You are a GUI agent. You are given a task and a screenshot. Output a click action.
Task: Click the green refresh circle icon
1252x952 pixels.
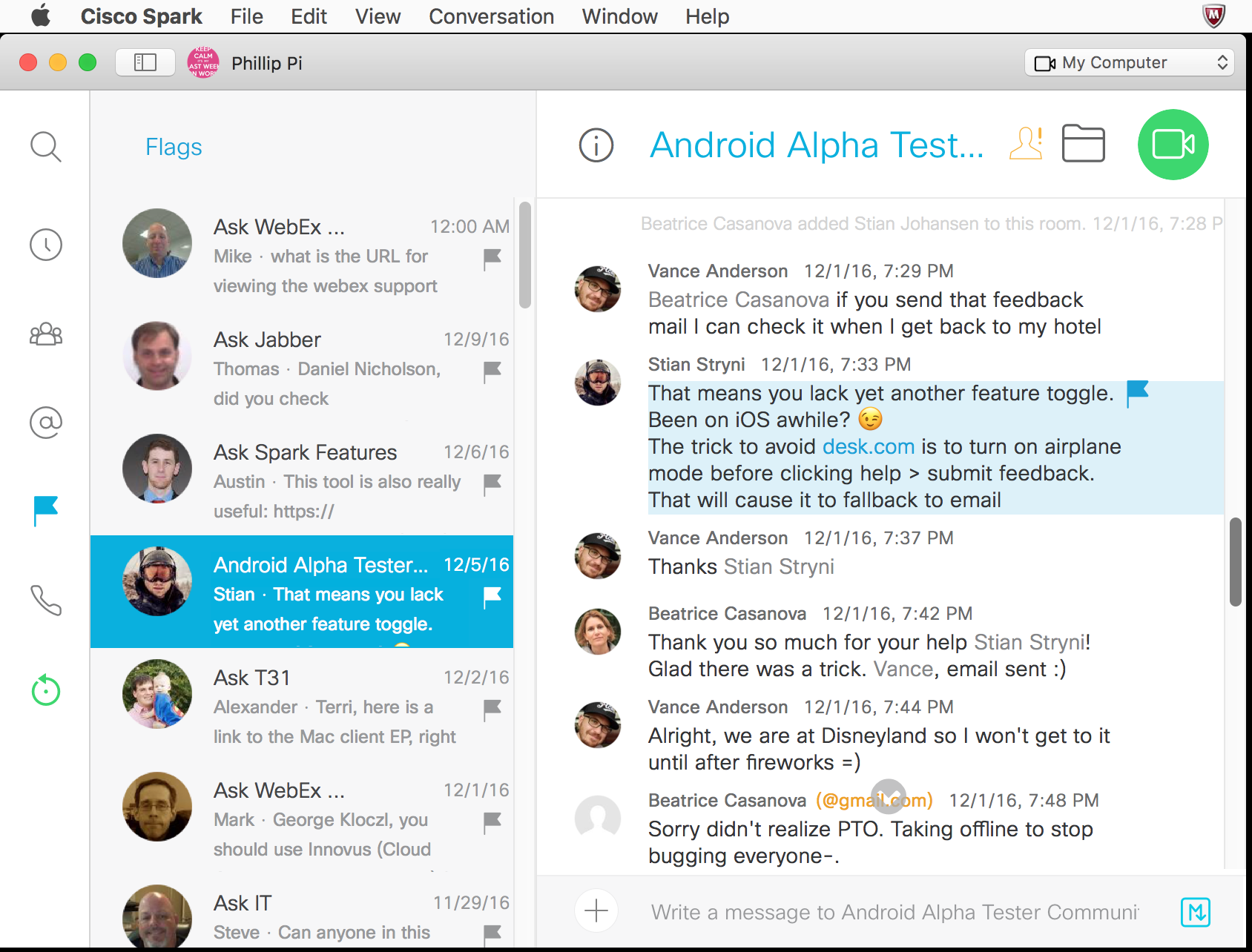tap(45, 690)
